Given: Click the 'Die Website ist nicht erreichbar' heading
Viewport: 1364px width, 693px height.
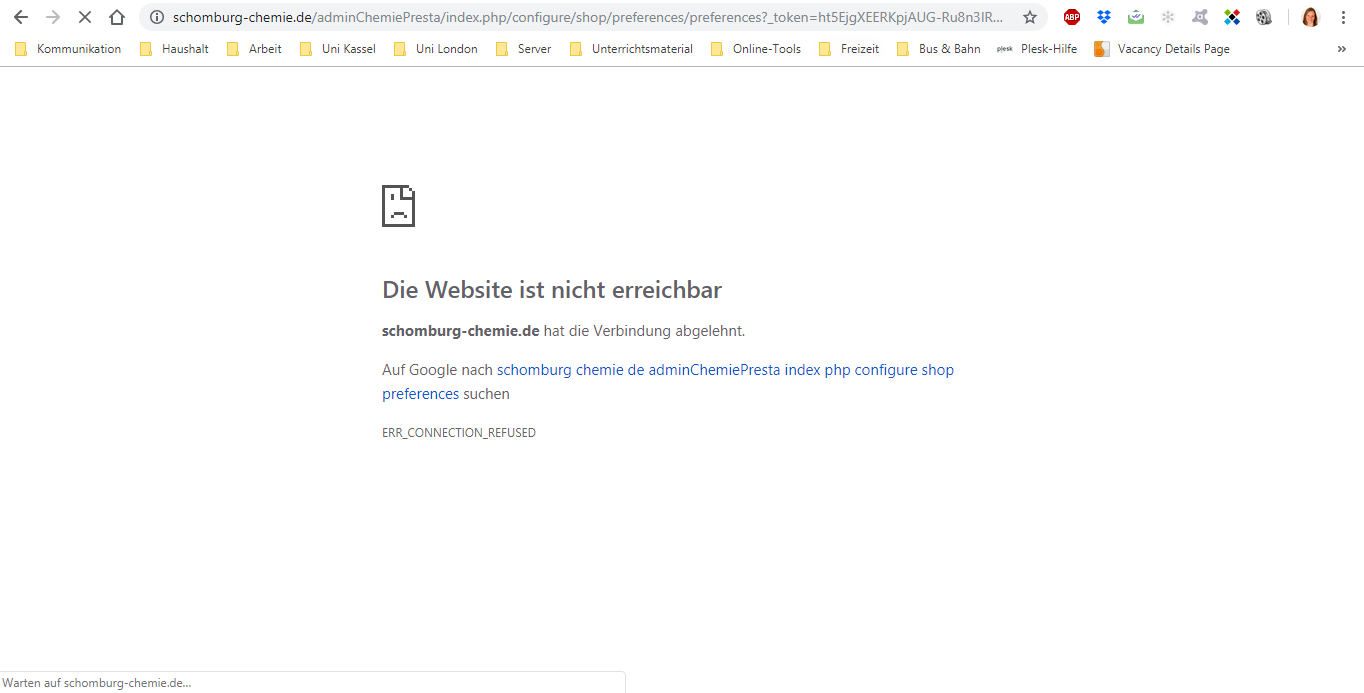Looking at the screenshot, I should (552, 290).
